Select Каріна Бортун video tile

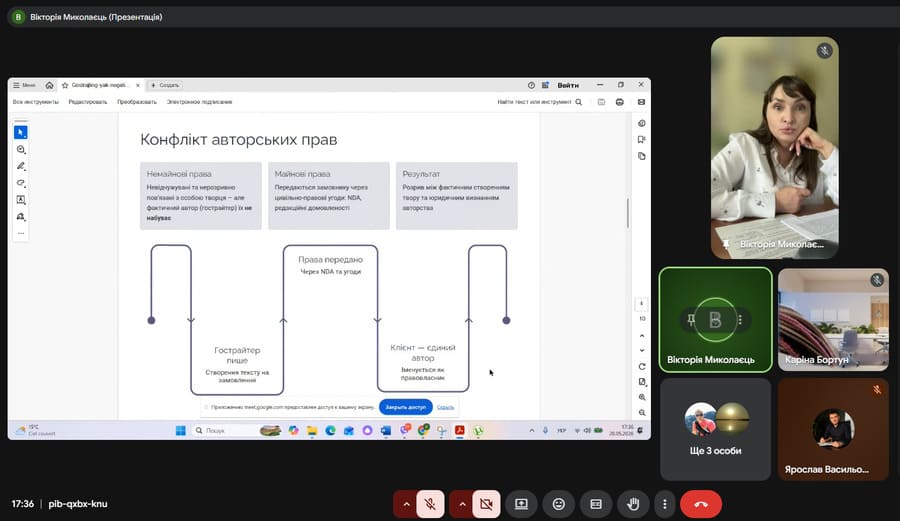pos(833,319)
